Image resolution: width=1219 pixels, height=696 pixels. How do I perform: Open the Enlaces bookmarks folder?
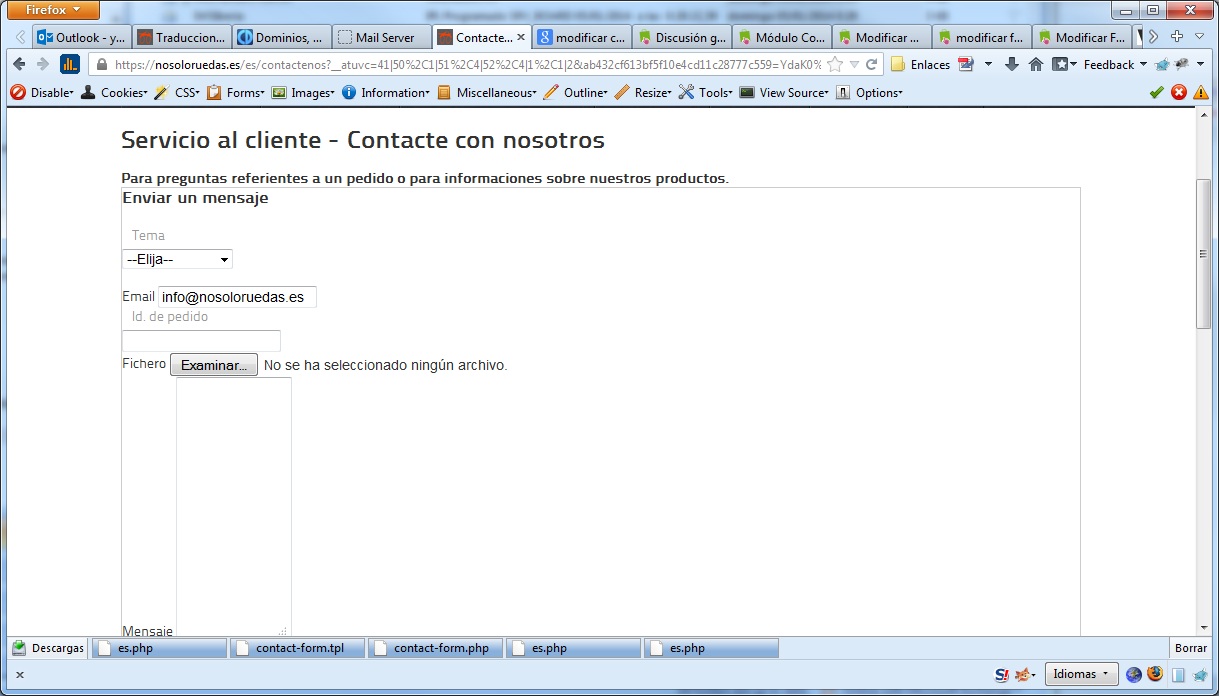tap(920, 64)
